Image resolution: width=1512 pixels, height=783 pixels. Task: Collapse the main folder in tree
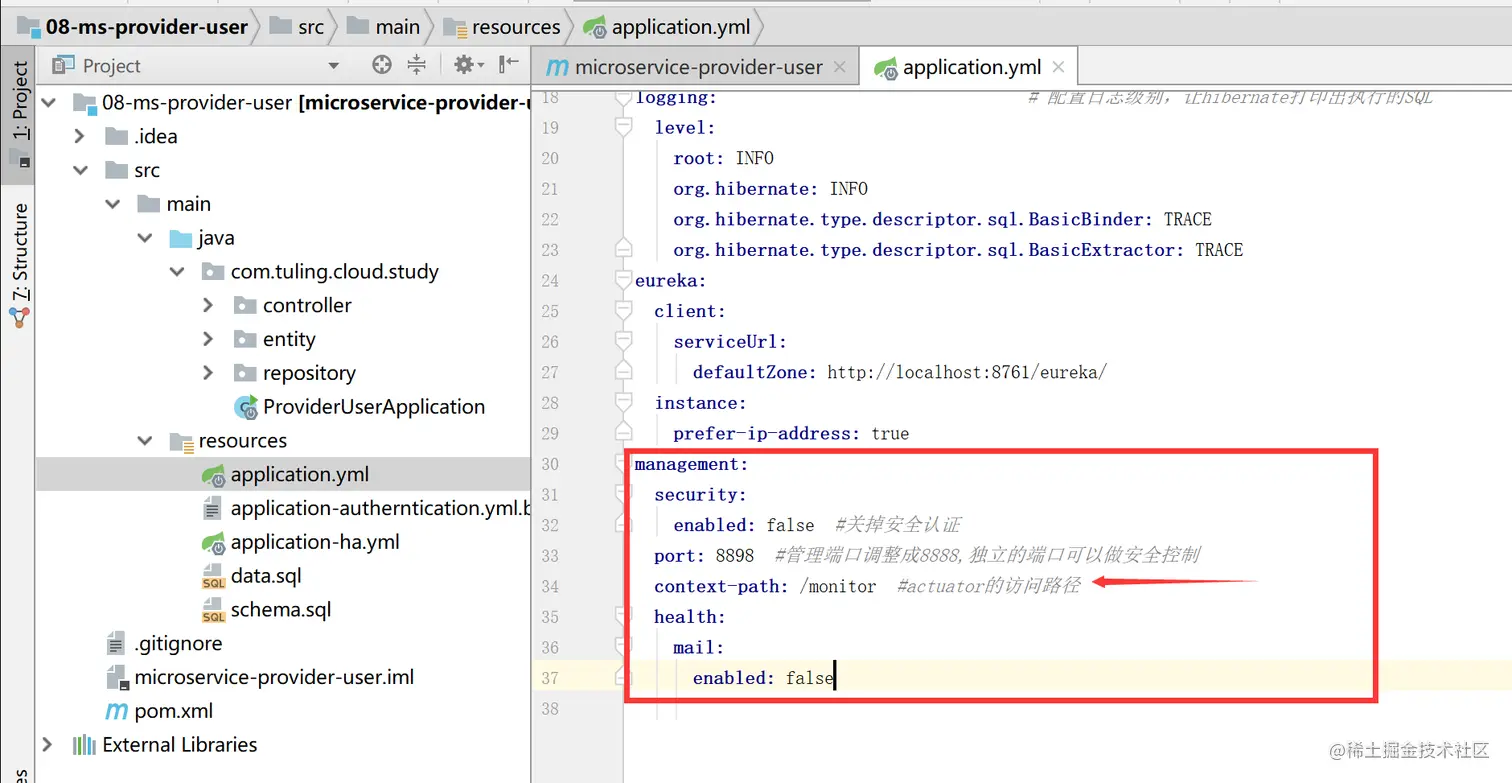coord(112,204)
